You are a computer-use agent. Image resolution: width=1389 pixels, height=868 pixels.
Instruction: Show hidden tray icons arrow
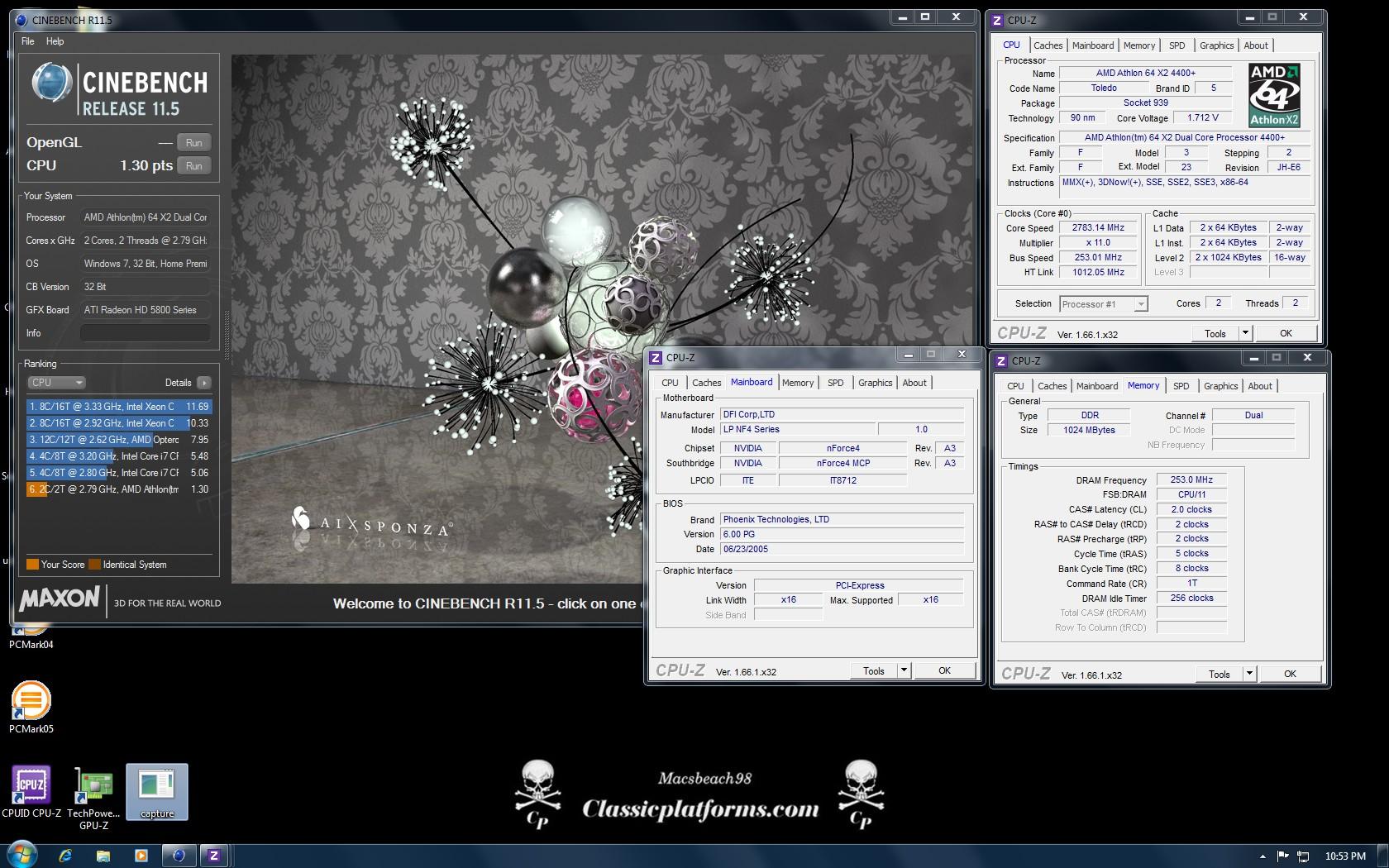click(x=1263, y=856)
